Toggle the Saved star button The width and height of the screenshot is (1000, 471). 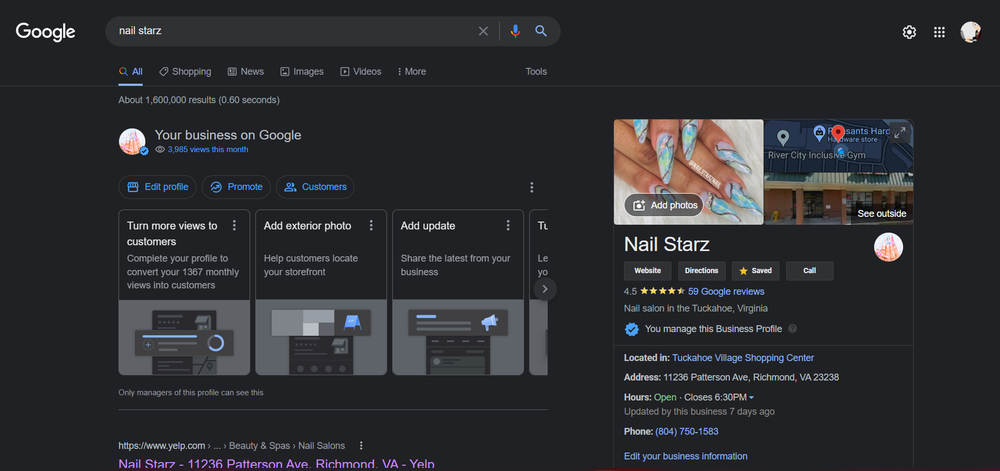(x=755, y=271)
